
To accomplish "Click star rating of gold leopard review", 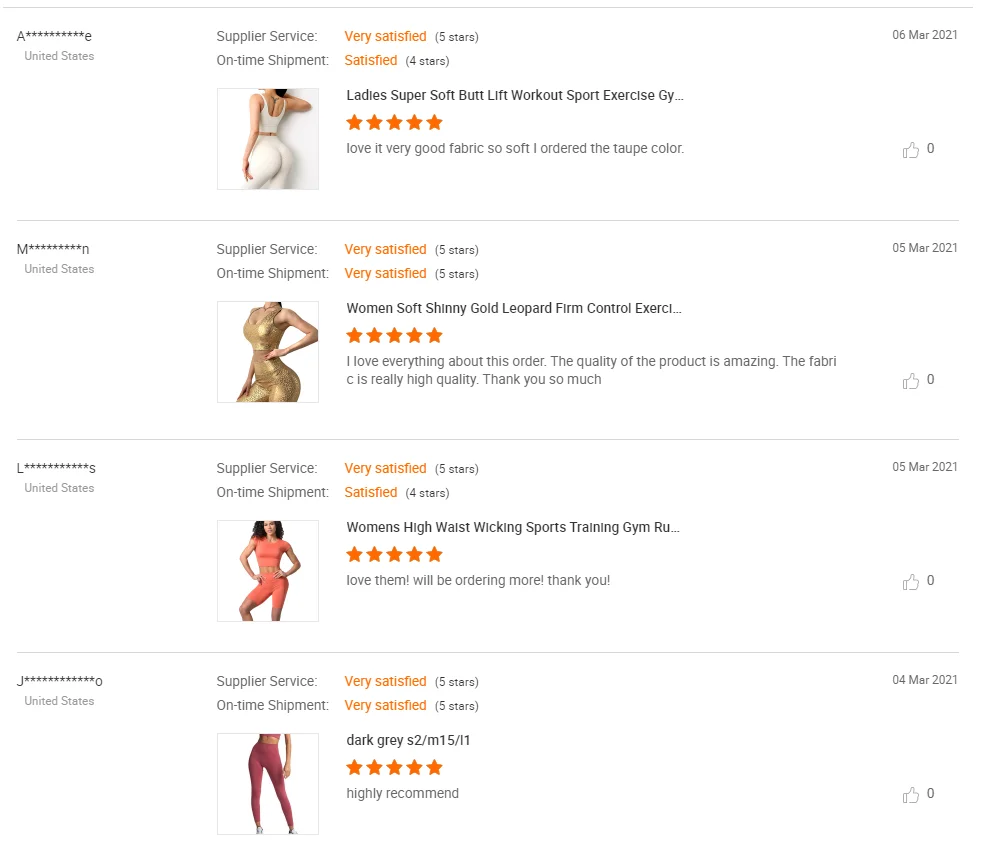I will pyautogui.click(x=394, y=336).
